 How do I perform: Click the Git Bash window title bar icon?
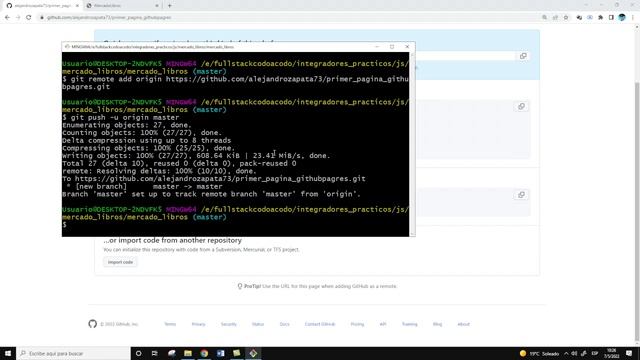(67, 47)
